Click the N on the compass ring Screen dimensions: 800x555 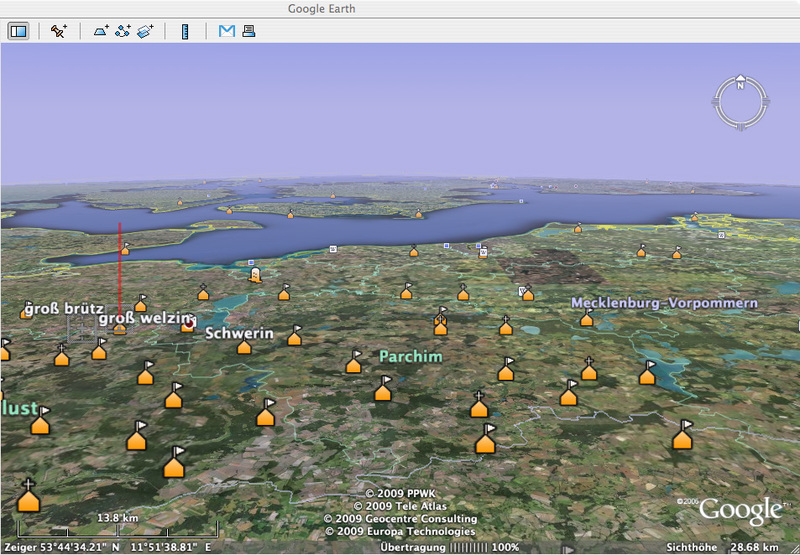click(x=741, y=86)
